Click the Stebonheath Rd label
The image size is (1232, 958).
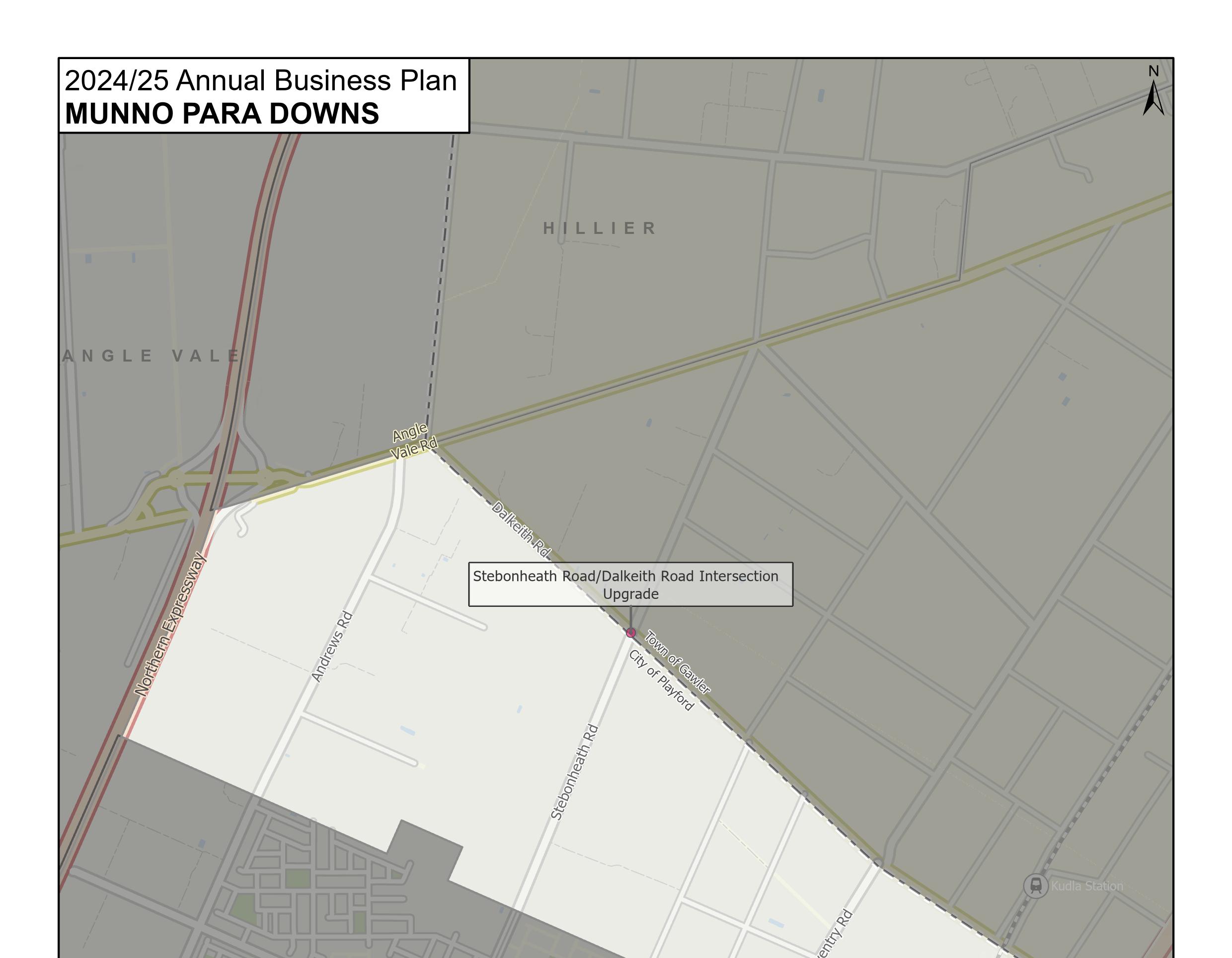[x=574, y=772]
